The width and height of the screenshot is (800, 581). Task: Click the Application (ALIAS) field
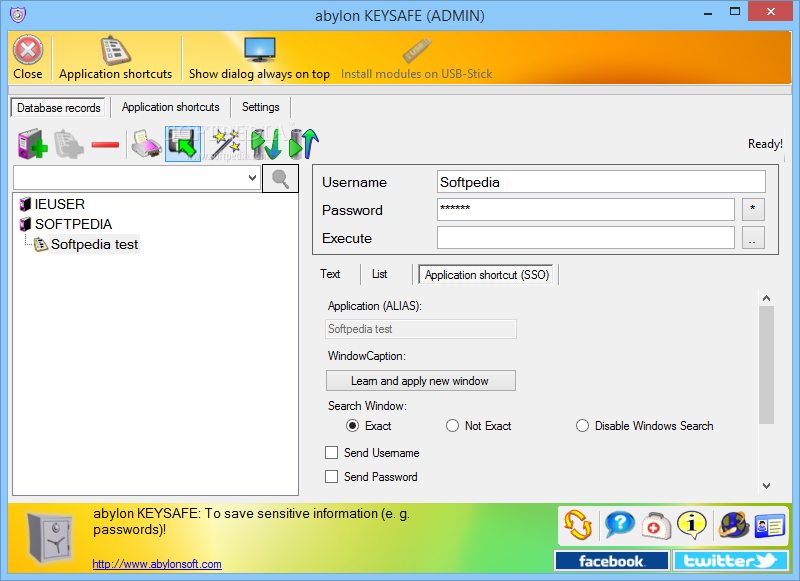pos(420,329)
